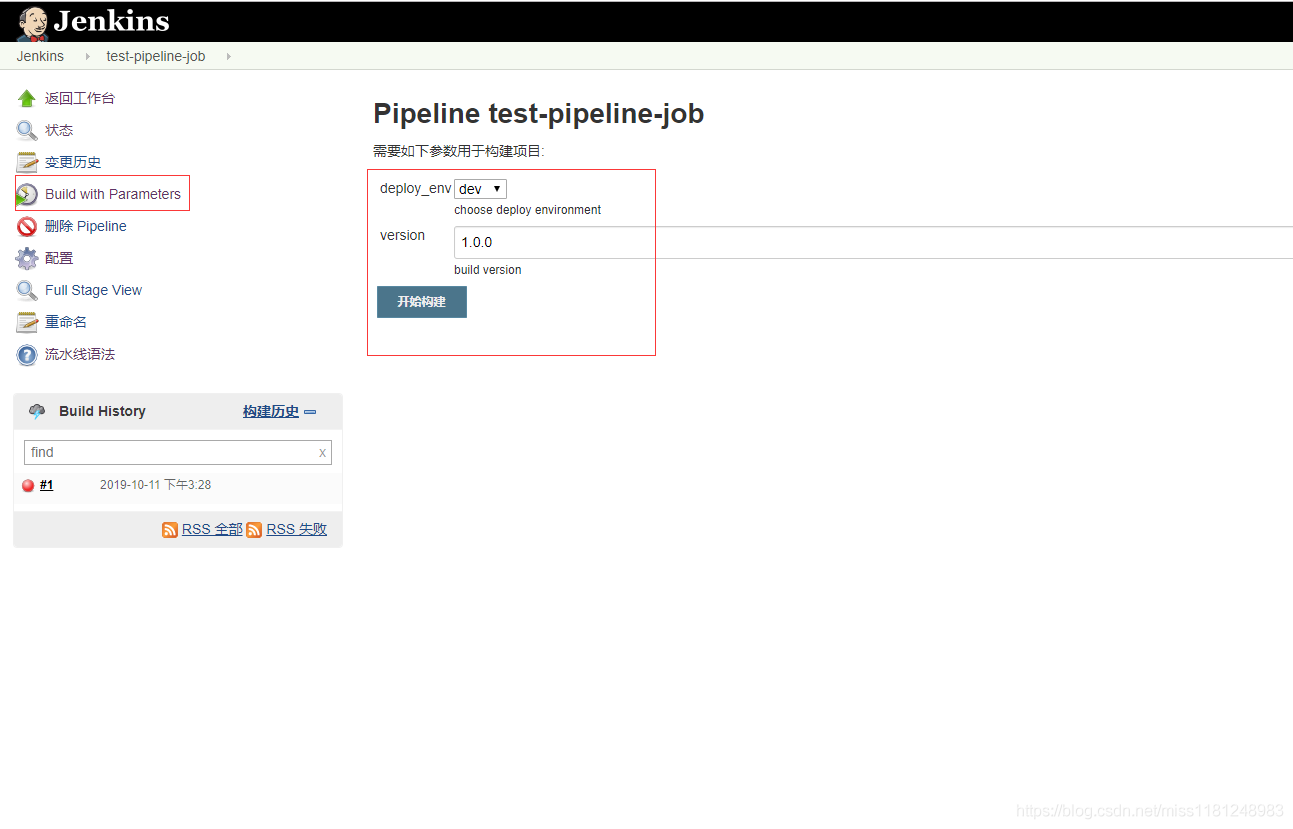Click the choose deploy environment description

(528, 210)
